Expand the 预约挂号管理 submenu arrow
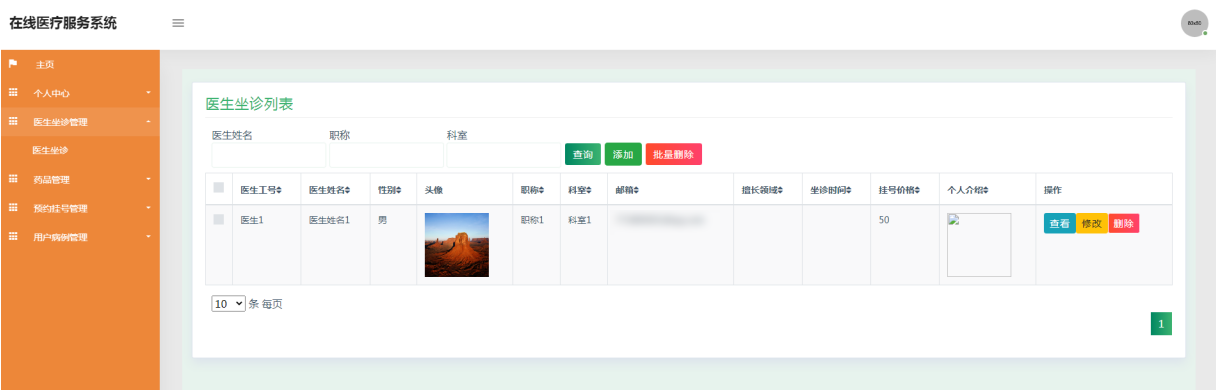 pos(148,208)
